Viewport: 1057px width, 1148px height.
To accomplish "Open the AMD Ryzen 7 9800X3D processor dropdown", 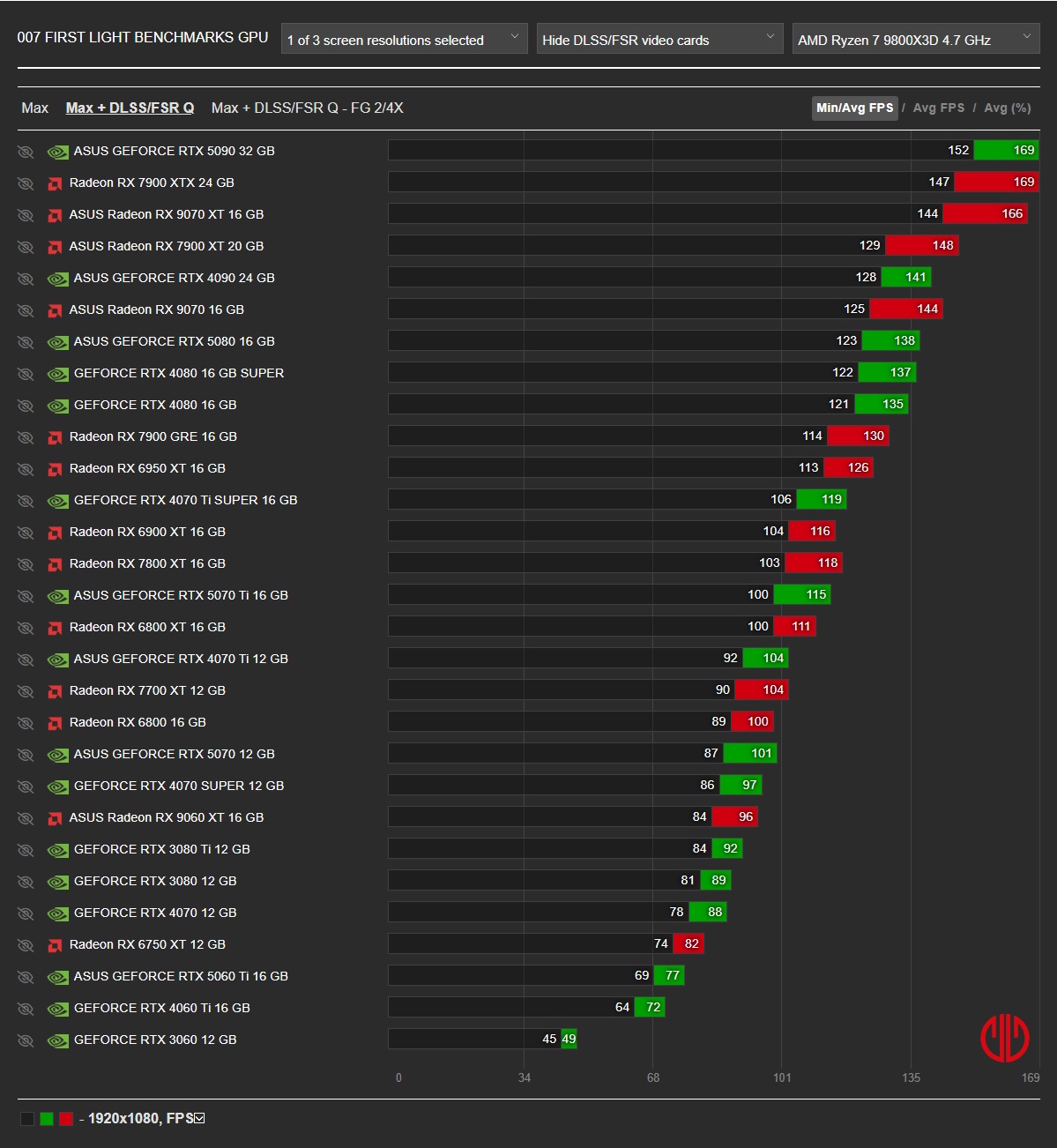I will tap(915, 39).
